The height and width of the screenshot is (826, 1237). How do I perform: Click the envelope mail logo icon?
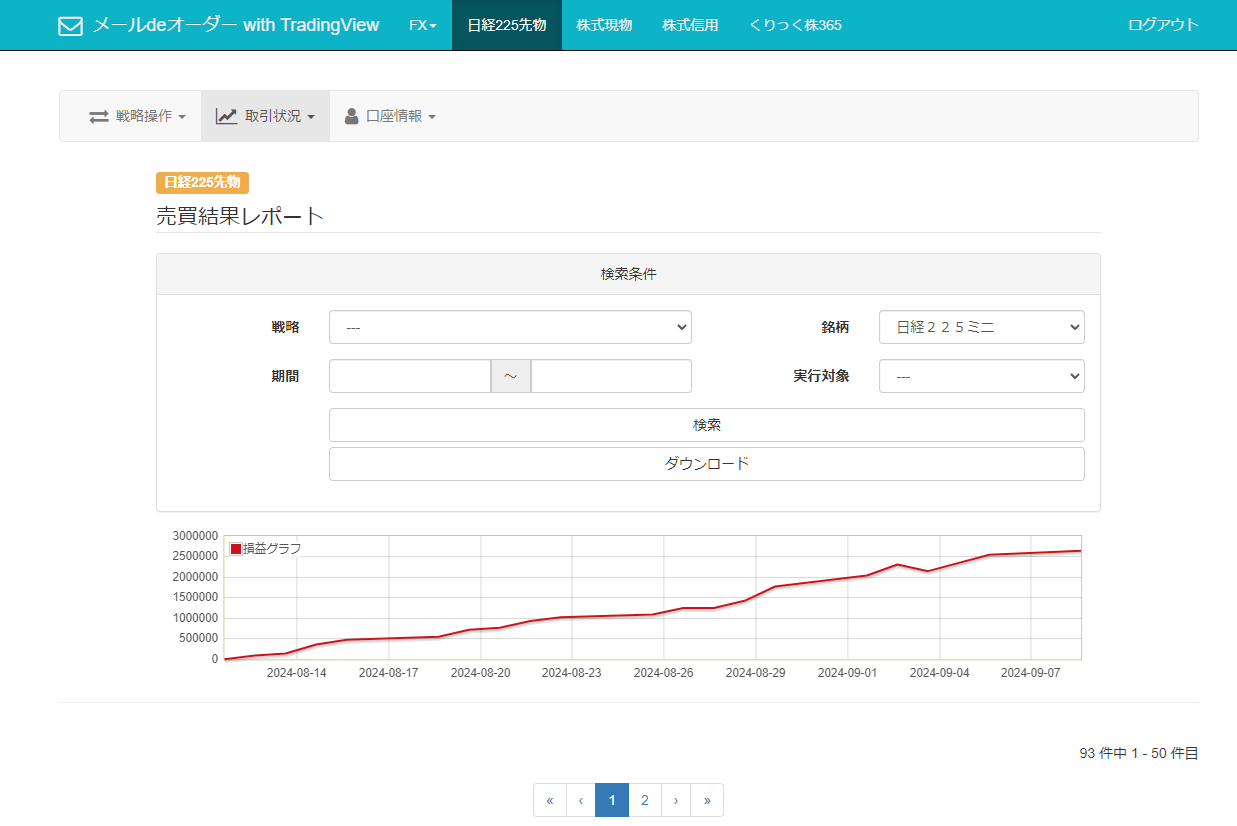70,26
